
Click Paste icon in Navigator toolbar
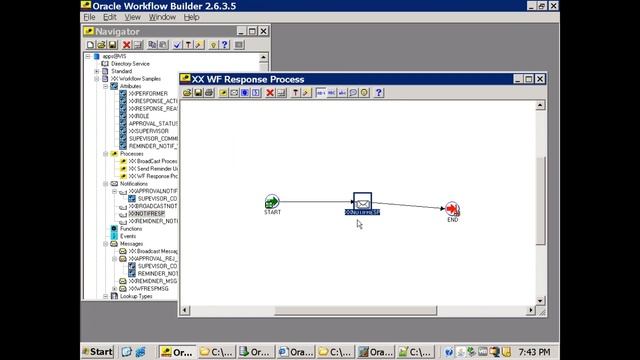pyautogui.click(x=163, y=45)
